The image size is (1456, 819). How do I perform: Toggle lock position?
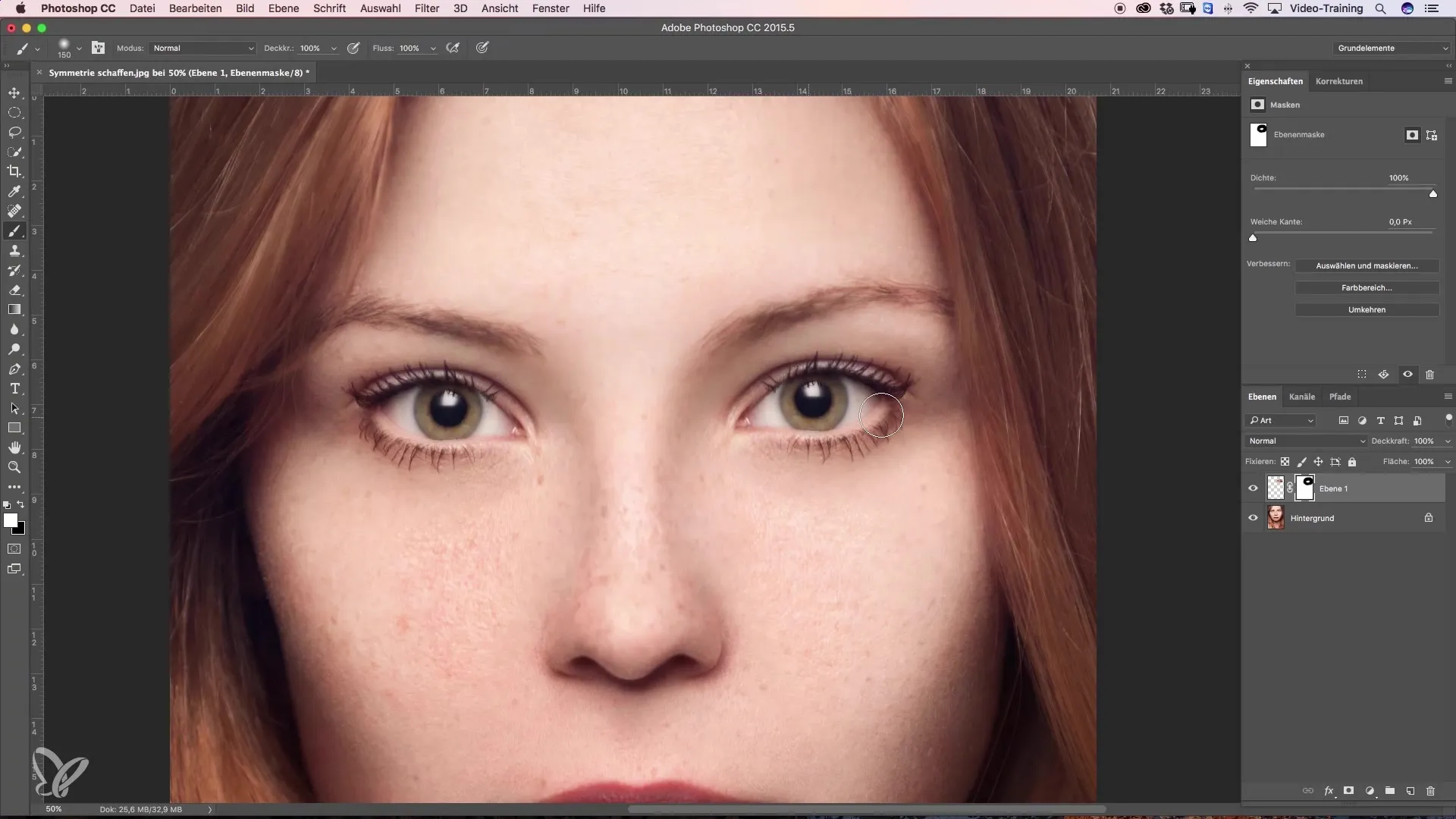[1319, 462]
